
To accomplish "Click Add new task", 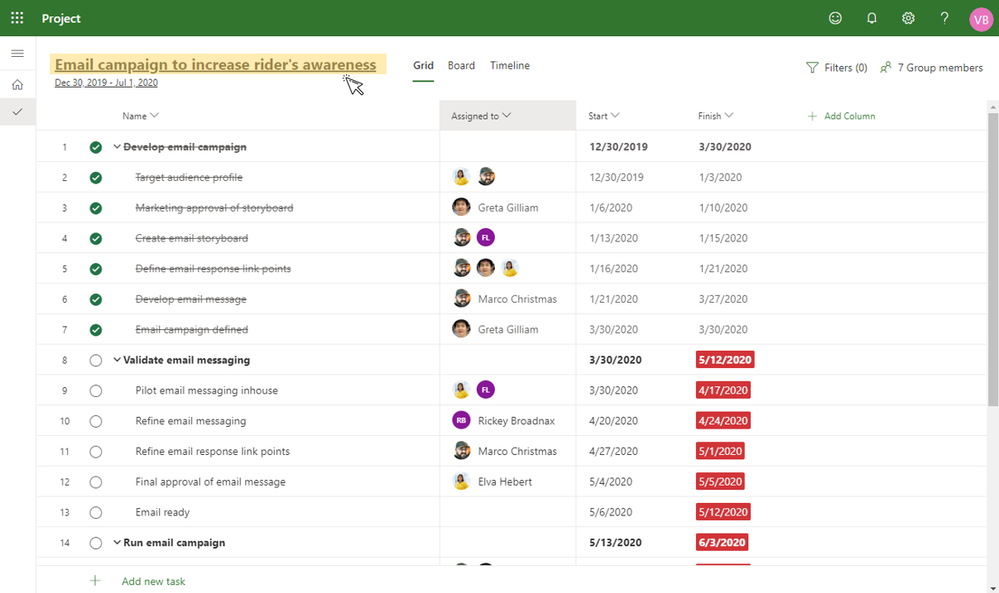I will (x=153, y=581).
